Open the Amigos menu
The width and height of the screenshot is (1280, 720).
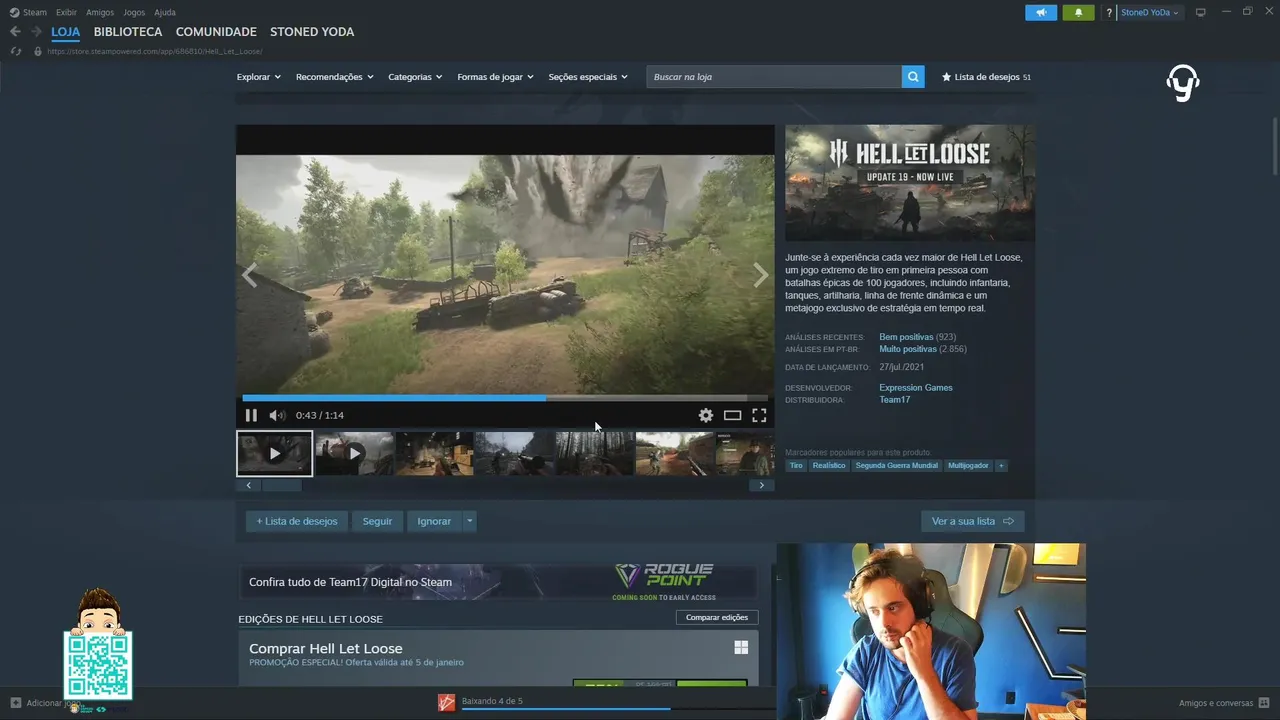[100, 12]
